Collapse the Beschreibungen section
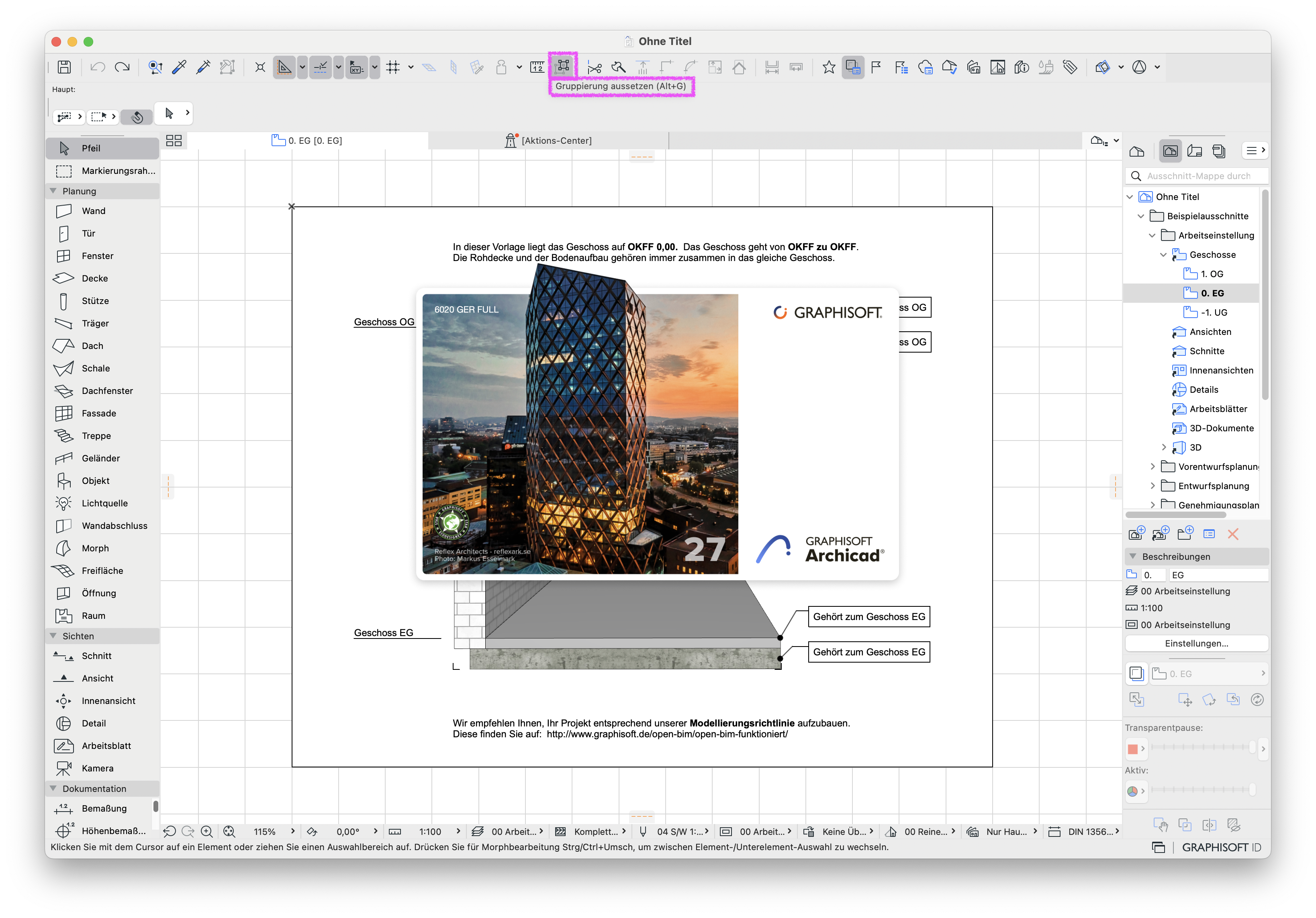Viewport: 1316px width, 918px height. [1132, 557]
